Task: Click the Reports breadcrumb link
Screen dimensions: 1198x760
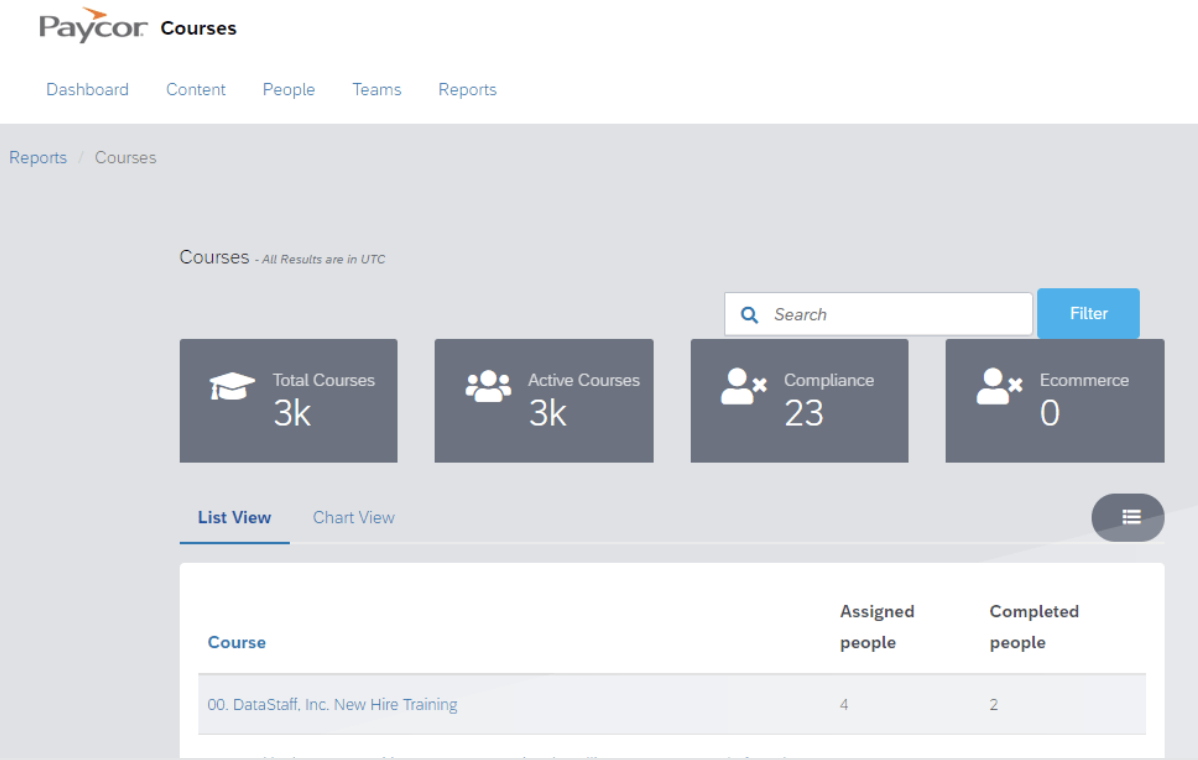Action: click(38, 157)
